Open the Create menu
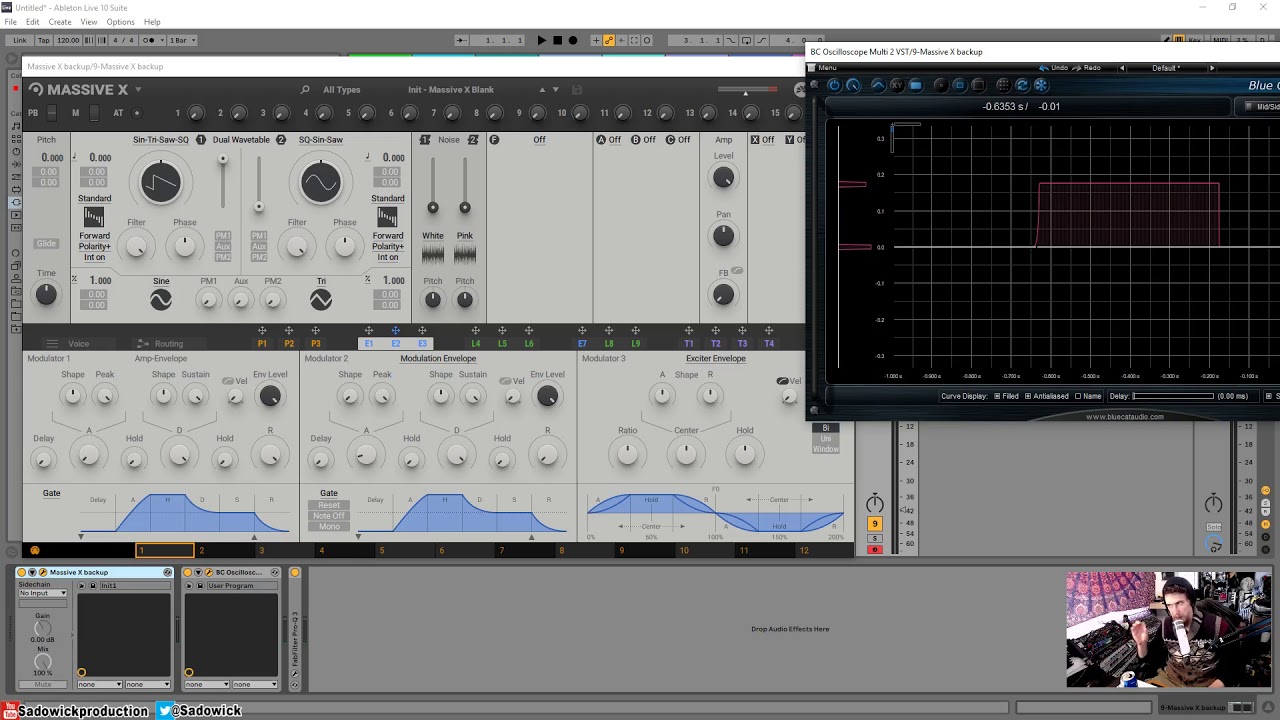This screenshot has height=720, width=1280. (60, 22)
